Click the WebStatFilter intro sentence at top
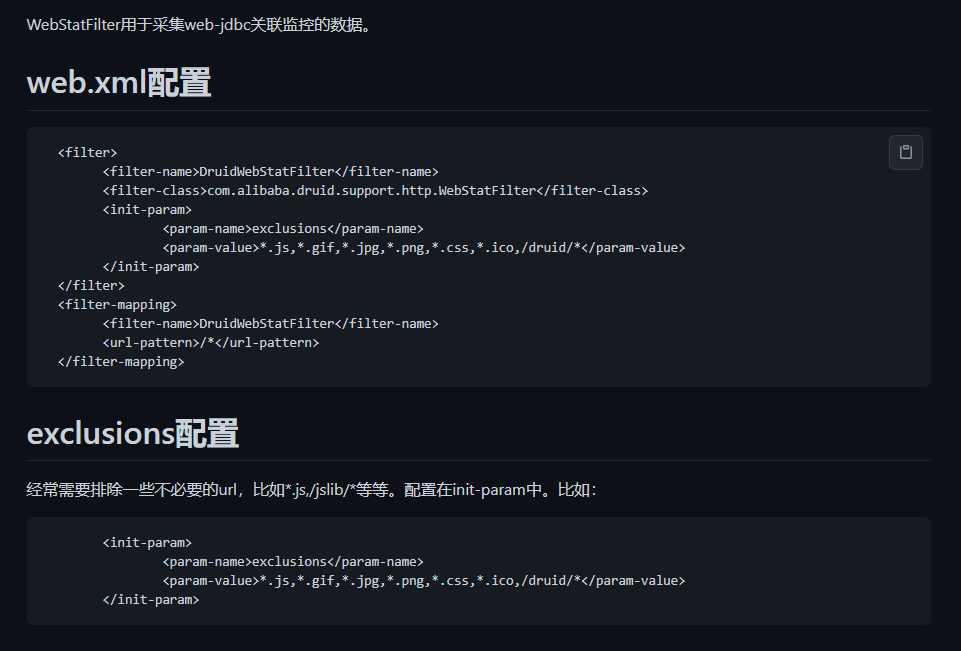This screenshot has height=651, width=961. (199, 25)
